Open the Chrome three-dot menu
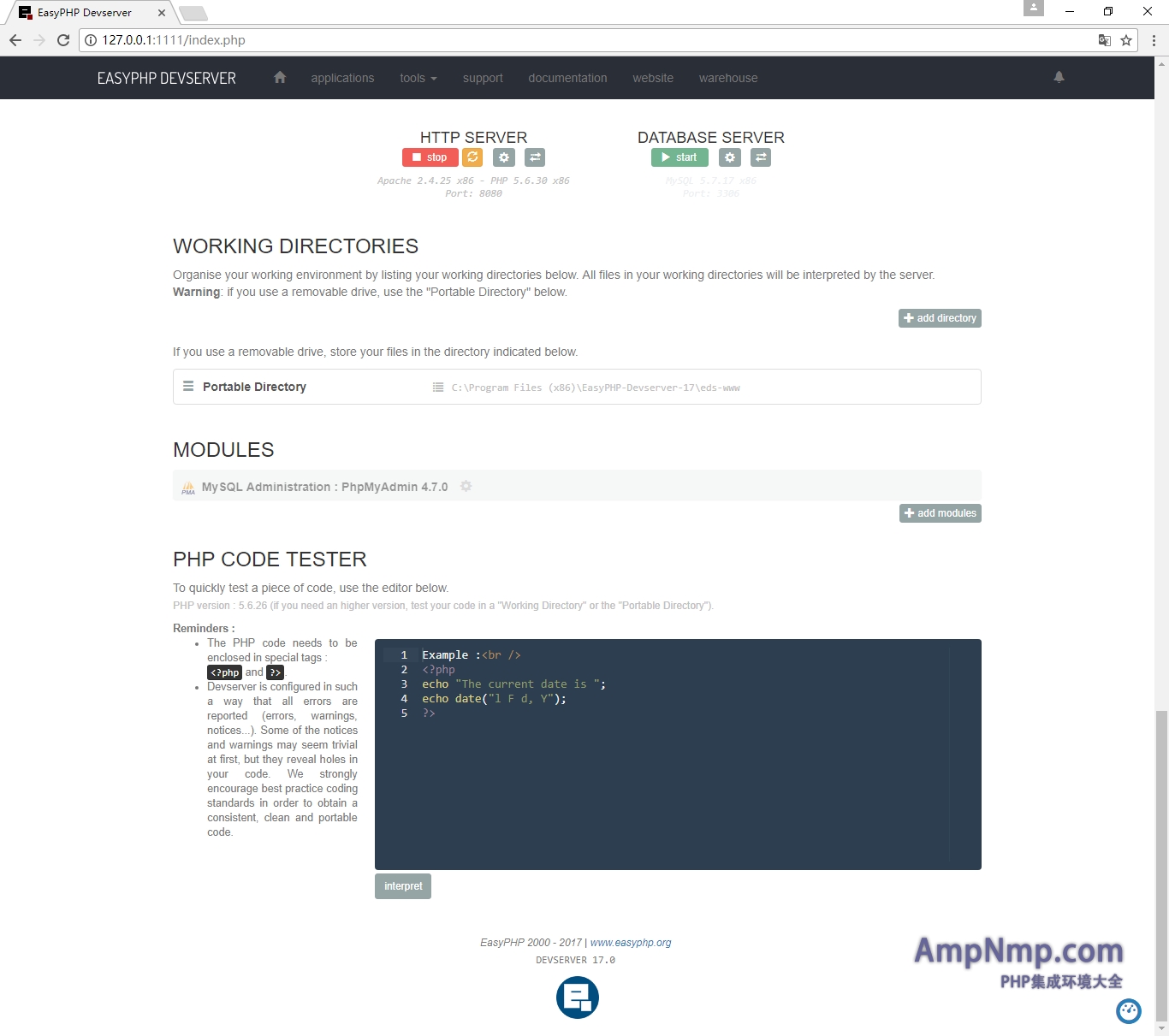The height and width of the screenshot is (1036, 1169). [1154, 40]
